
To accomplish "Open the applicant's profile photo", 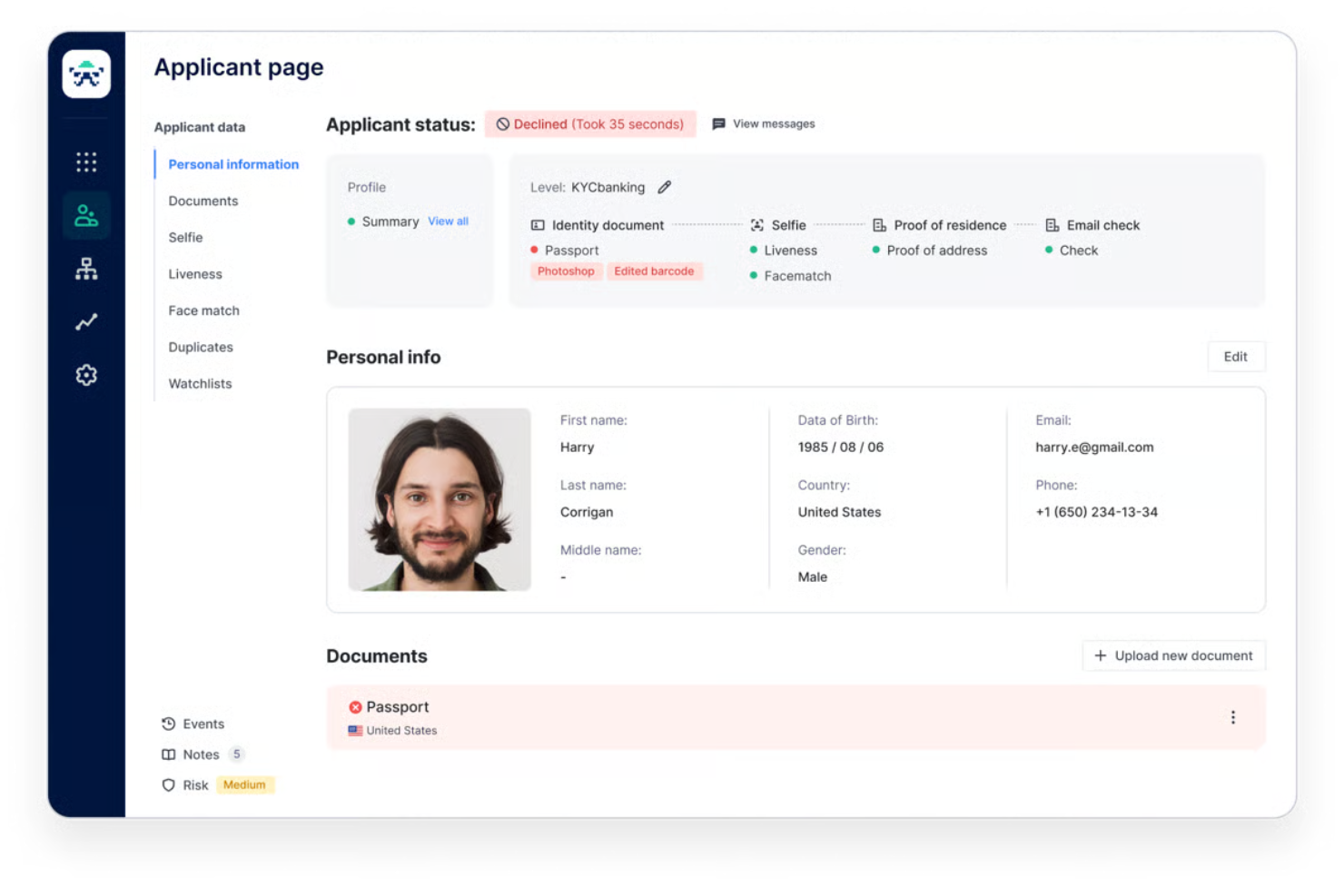I will pos(439,498).
